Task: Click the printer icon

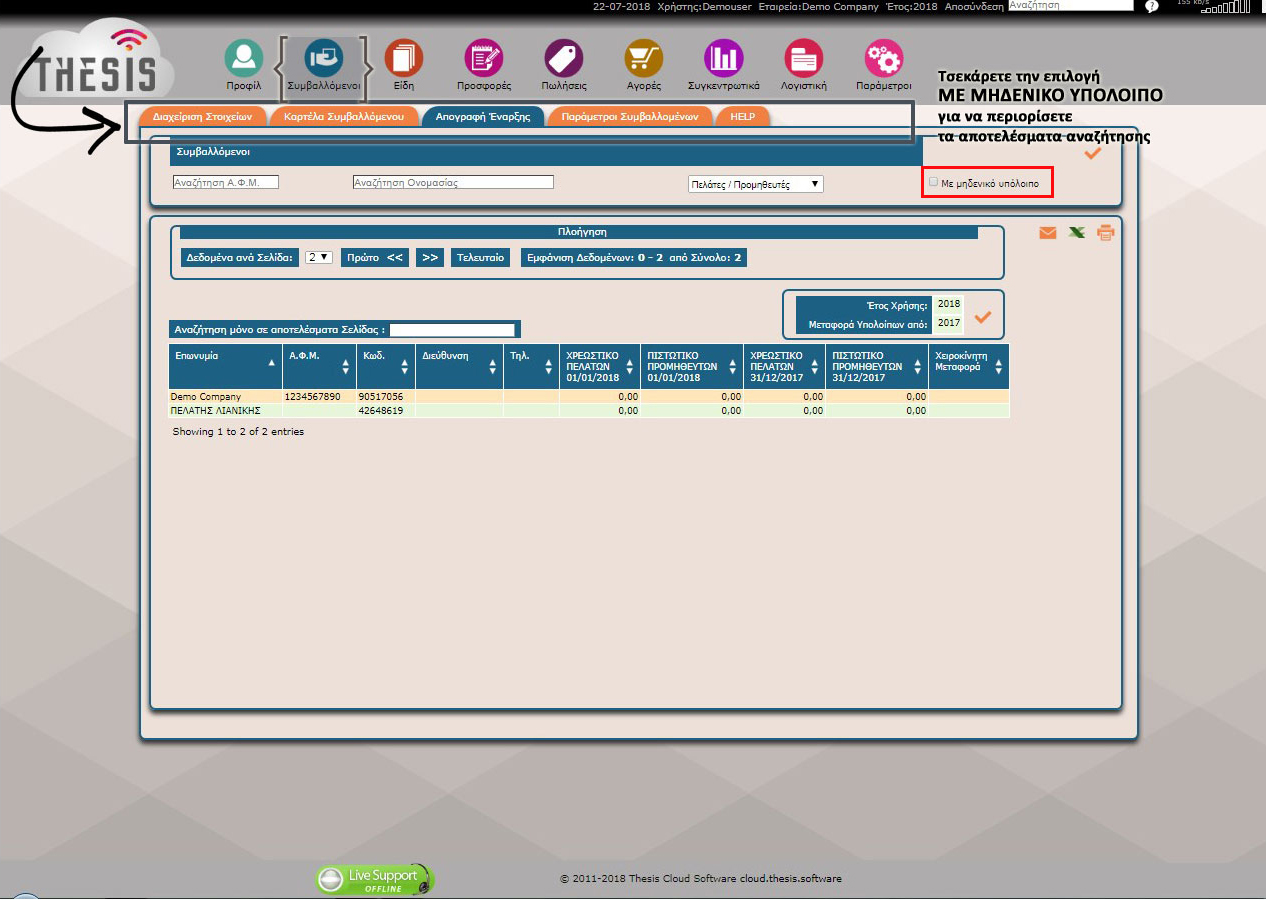Action: tap(1105, 233)
